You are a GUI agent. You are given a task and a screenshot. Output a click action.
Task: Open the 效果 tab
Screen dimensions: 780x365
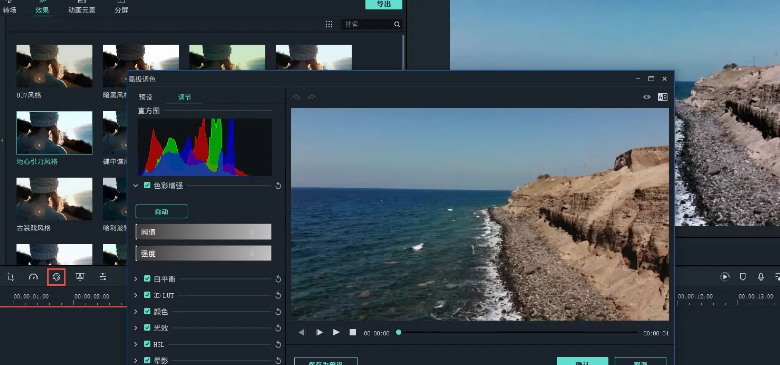click(x=42, y=9)
